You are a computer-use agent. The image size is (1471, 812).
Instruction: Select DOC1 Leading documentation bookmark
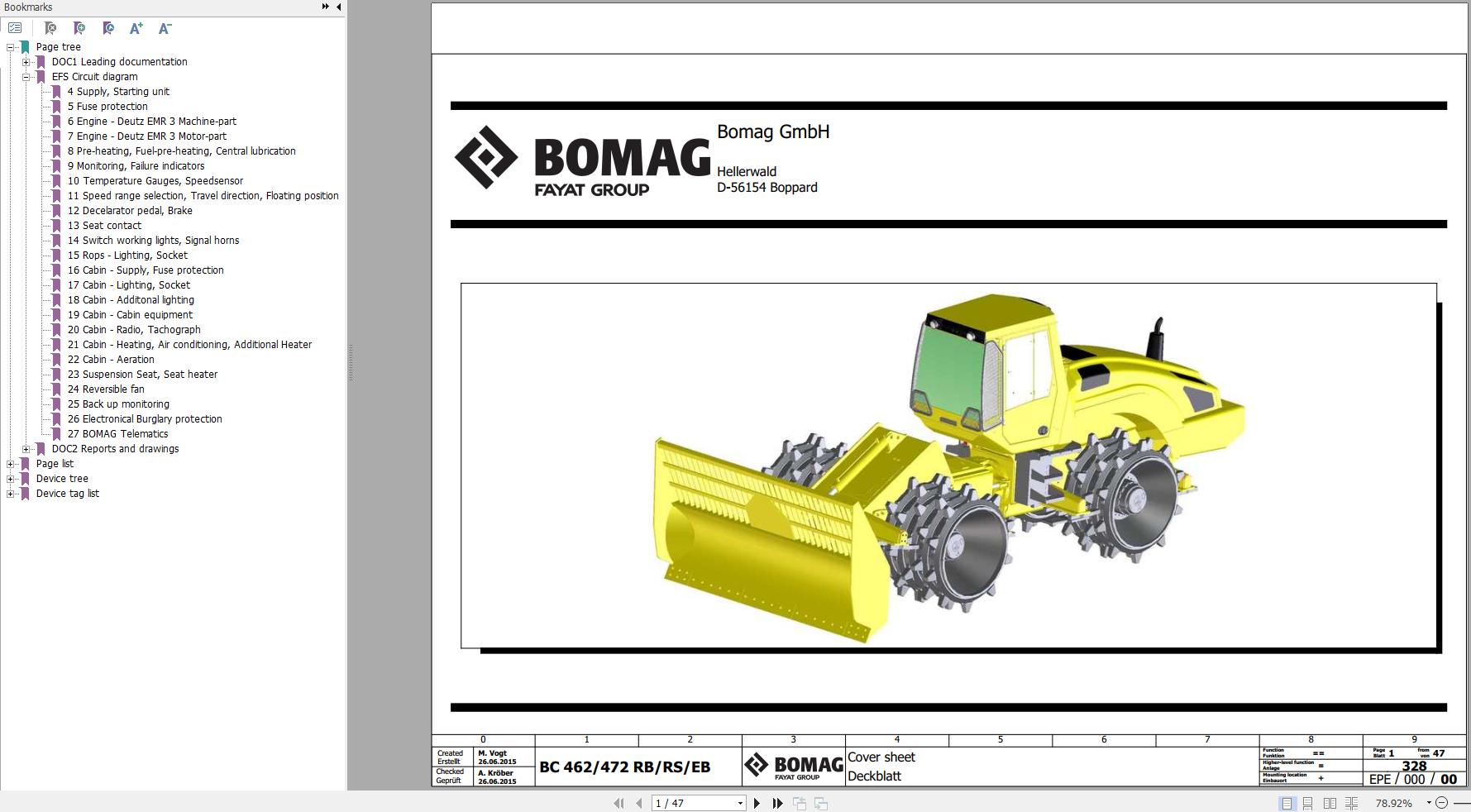[x=119, y=62]
